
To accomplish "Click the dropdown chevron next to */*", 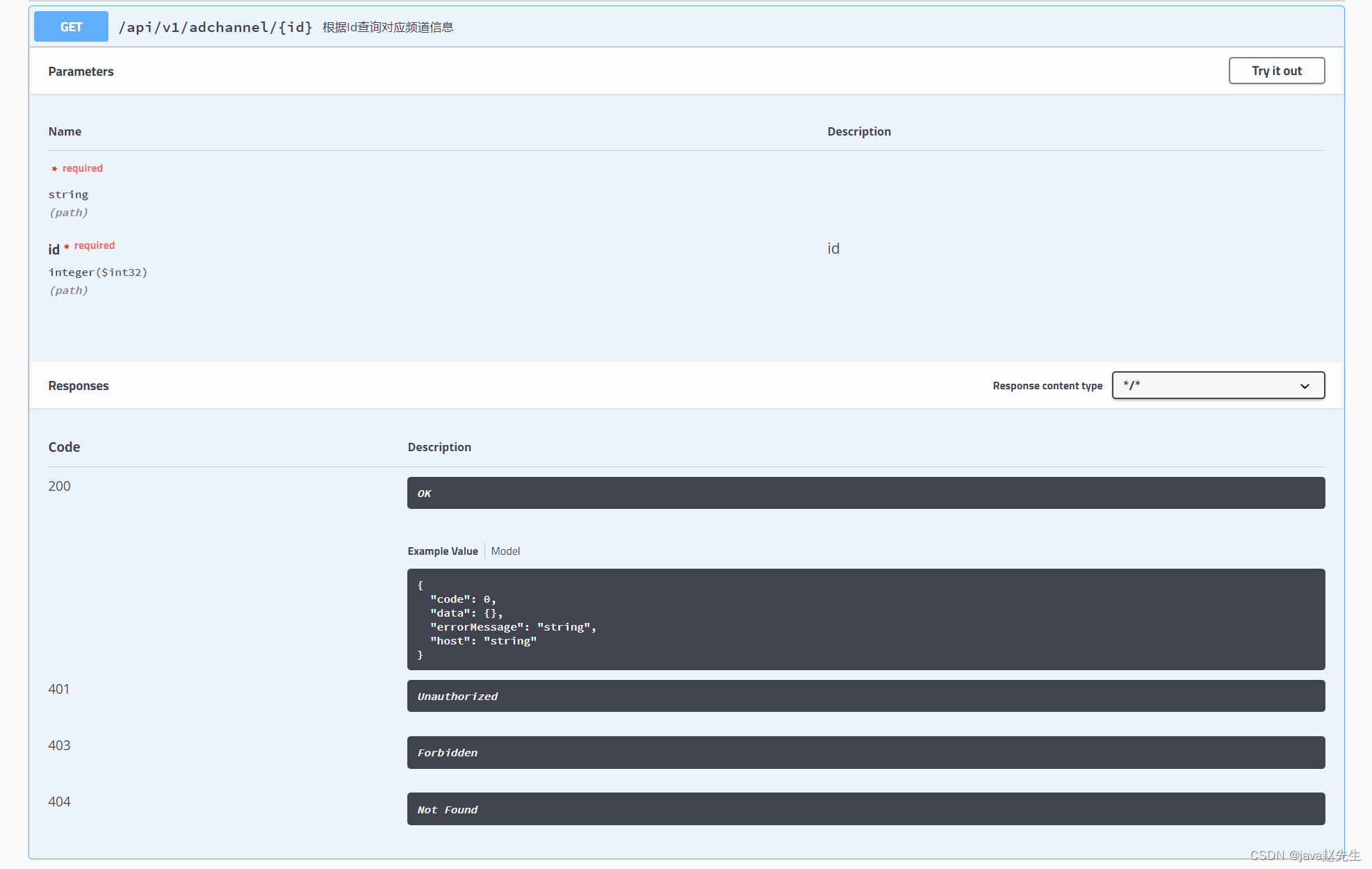I will click(x=1304, y=385).
